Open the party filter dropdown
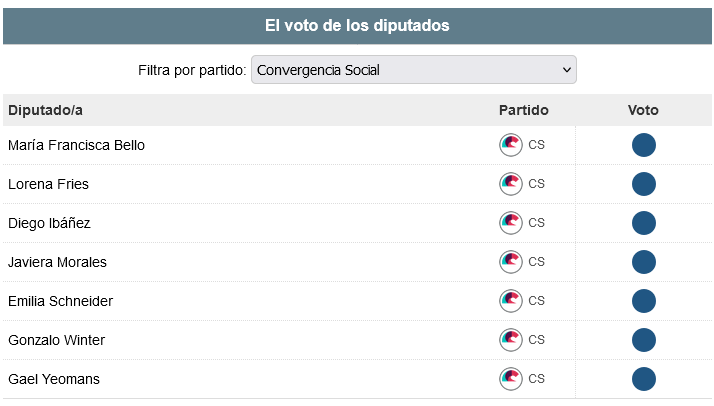The height and width of the screenshot is (406, 714). click(413, 70)
